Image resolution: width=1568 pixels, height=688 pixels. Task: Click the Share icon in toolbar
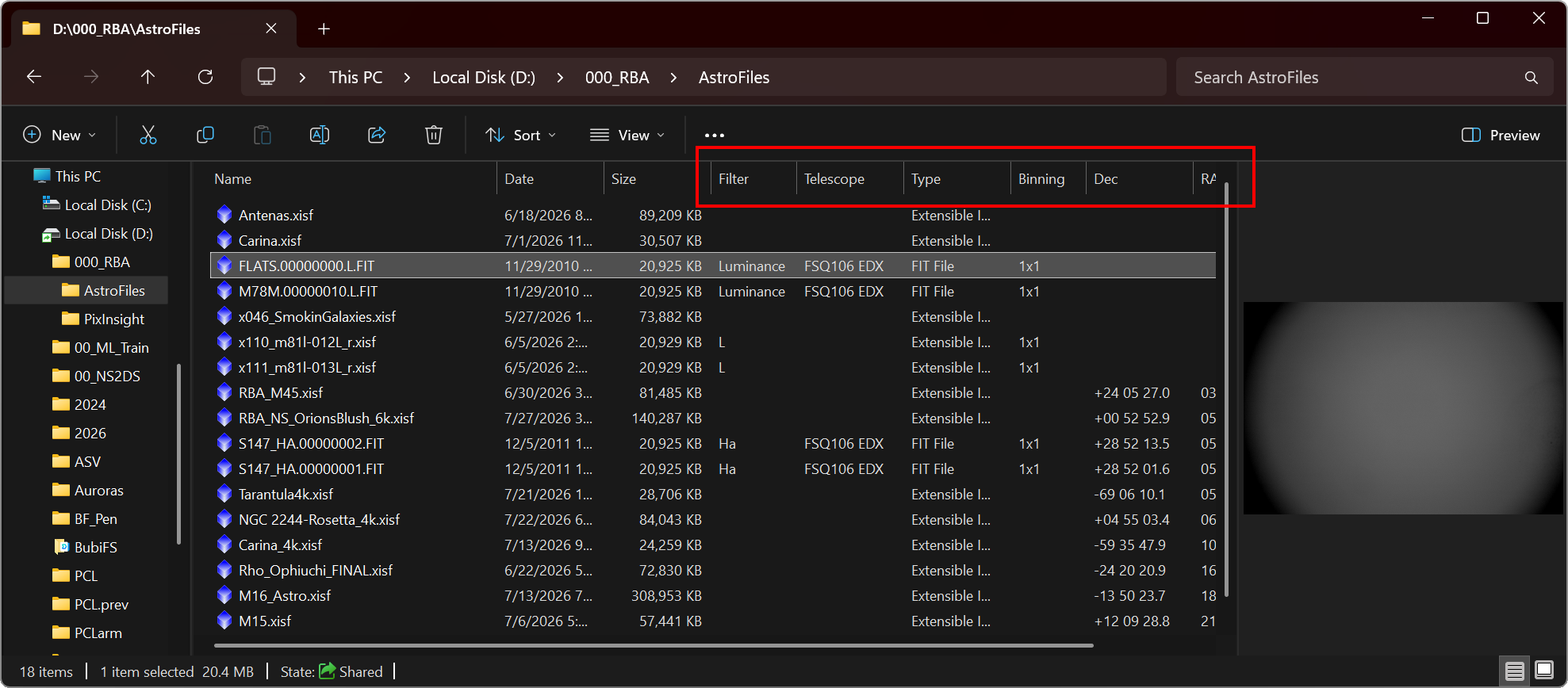pos(377,135)
